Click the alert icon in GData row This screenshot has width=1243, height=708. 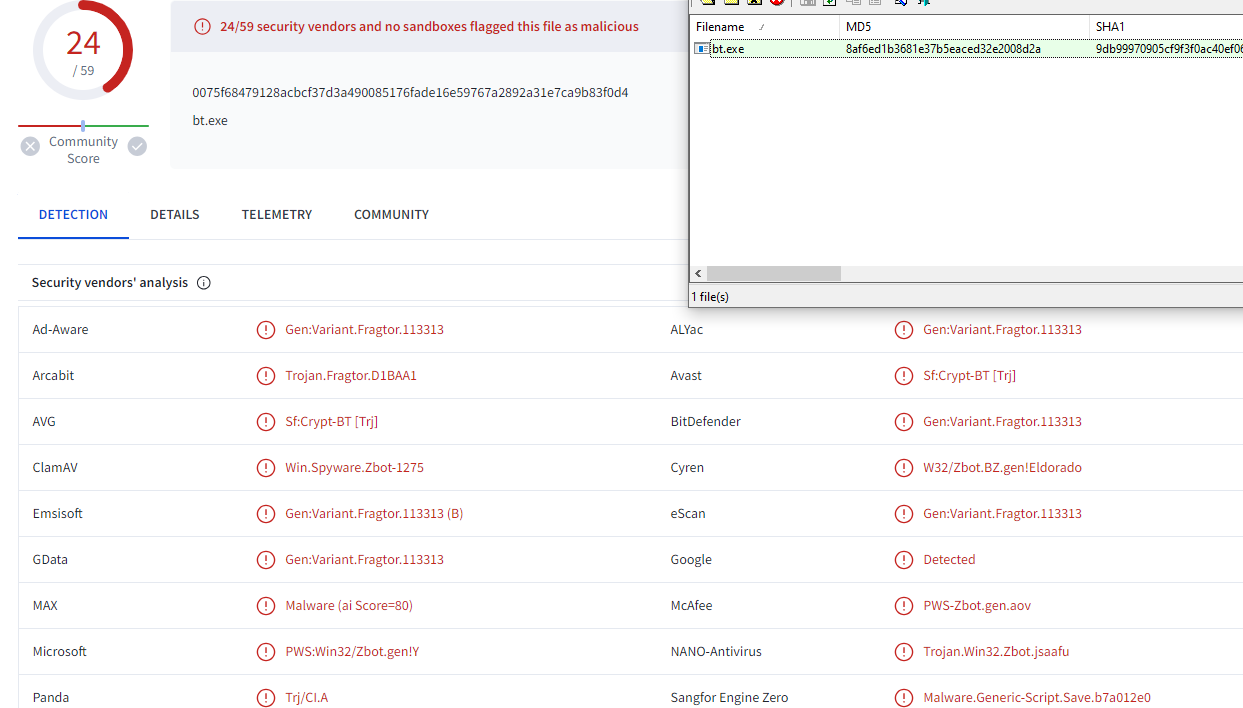pyautogui.click(x=266, y=560)
